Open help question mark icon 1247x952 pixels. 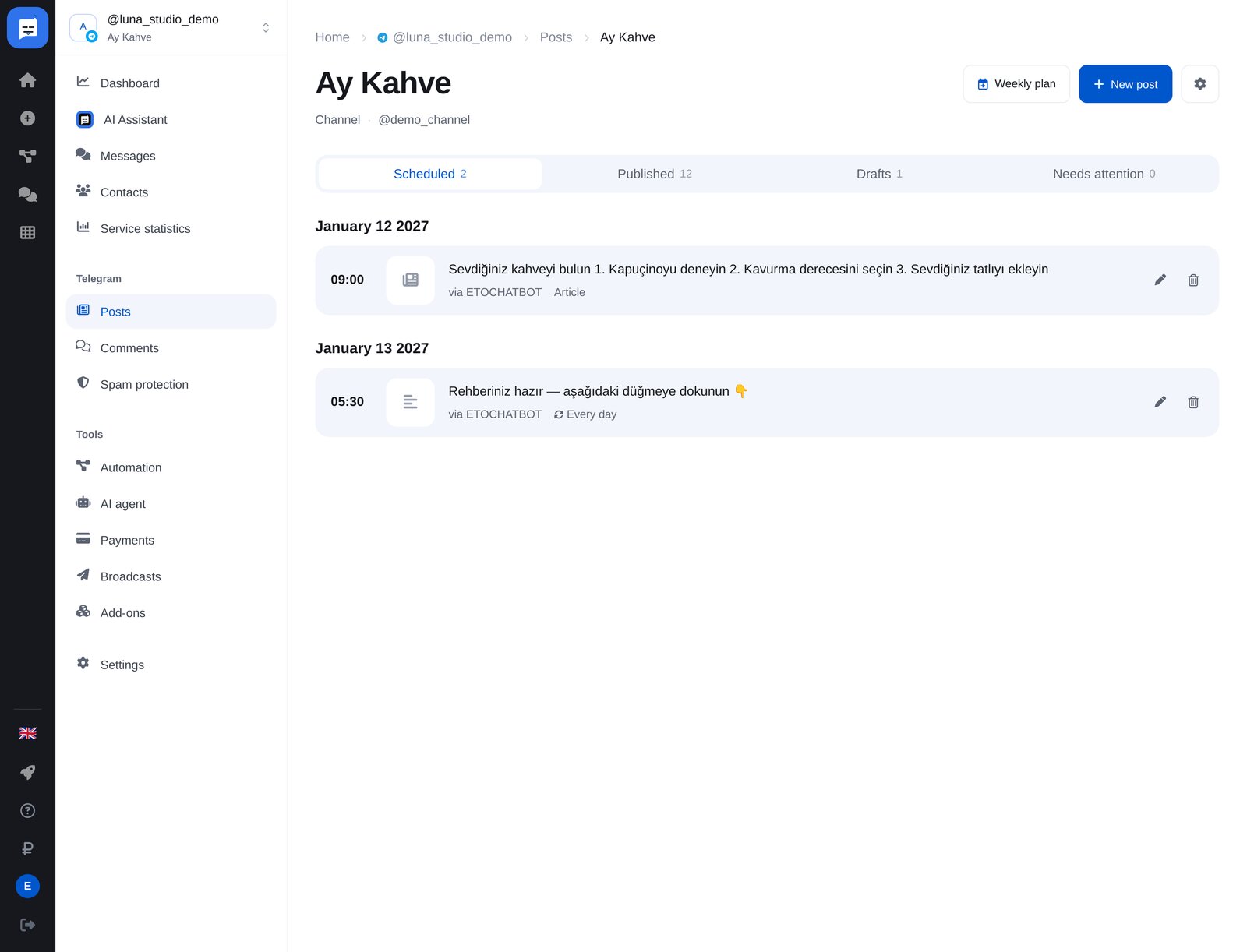(27, 810)
